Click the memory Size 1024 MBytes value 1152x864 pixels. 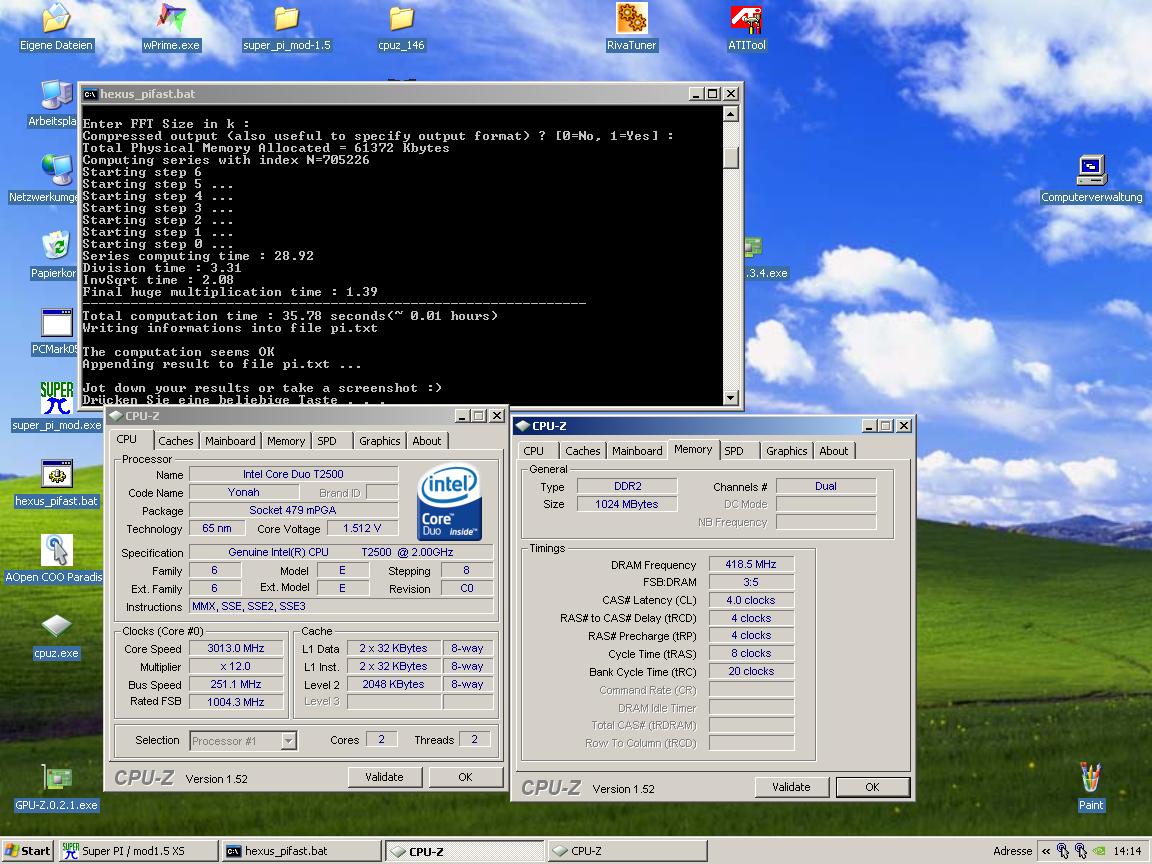627,504
